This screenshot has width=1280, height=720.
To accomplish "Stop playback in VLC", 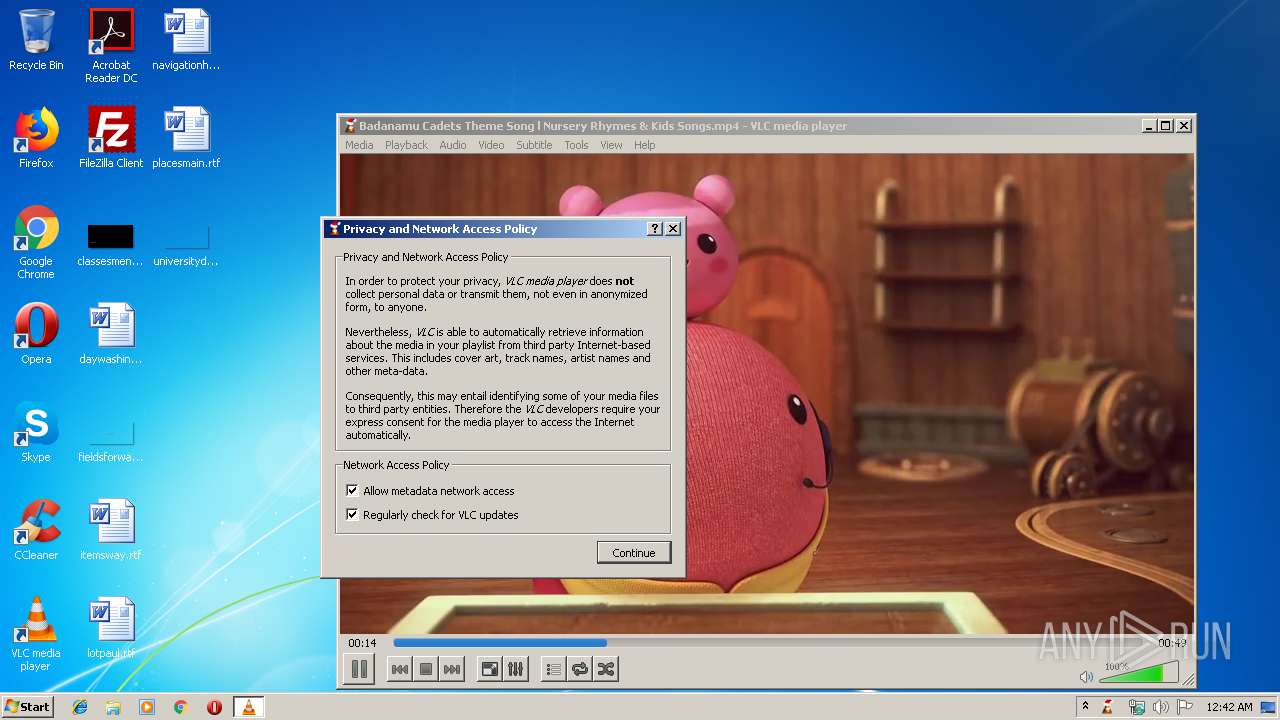I will tap(425, 669).
